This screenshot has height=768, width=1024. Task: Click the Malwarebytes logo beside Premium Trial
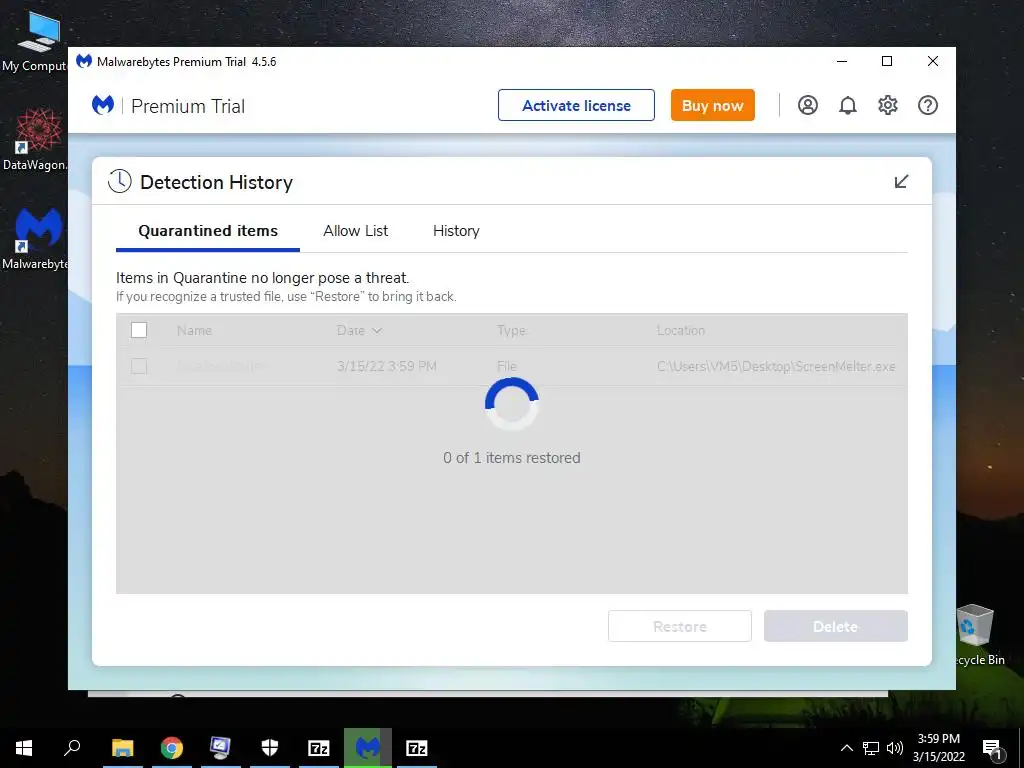click(x=103, y=105)
